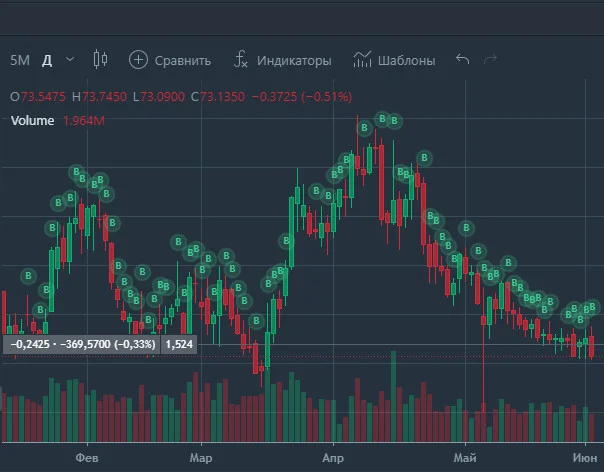This screenshot has height=472, width=604.
Task: Click the Шаблоны templates chart icon
Action: click(x=362, y=59)
